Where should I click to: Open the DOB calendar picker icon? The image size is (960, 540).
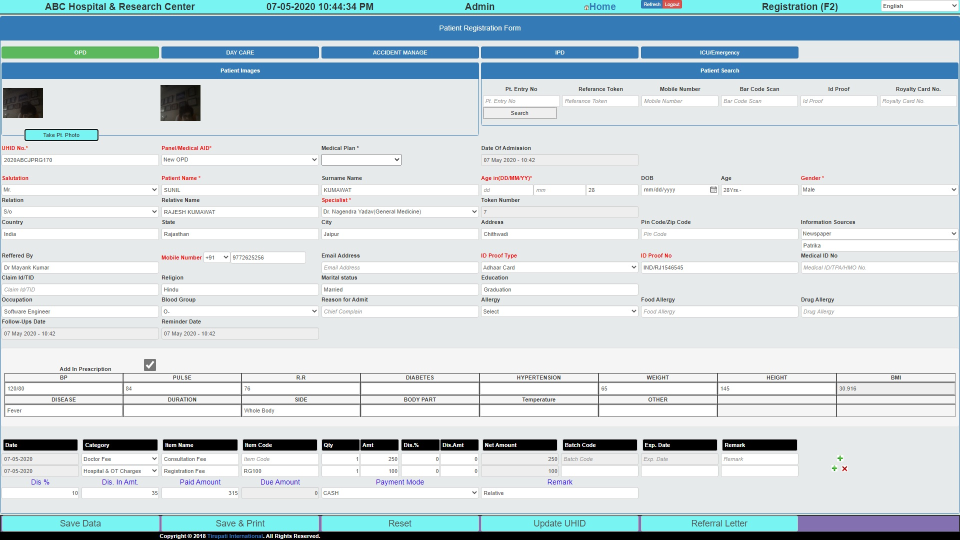pos(713,190)
